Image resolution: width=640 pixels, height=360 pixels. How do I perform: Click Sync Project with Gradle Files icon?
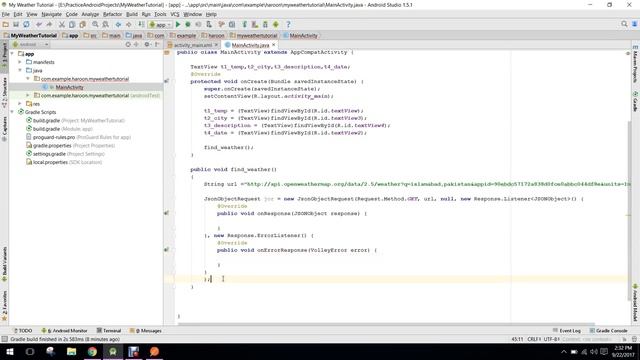click(x=245, y=24)
